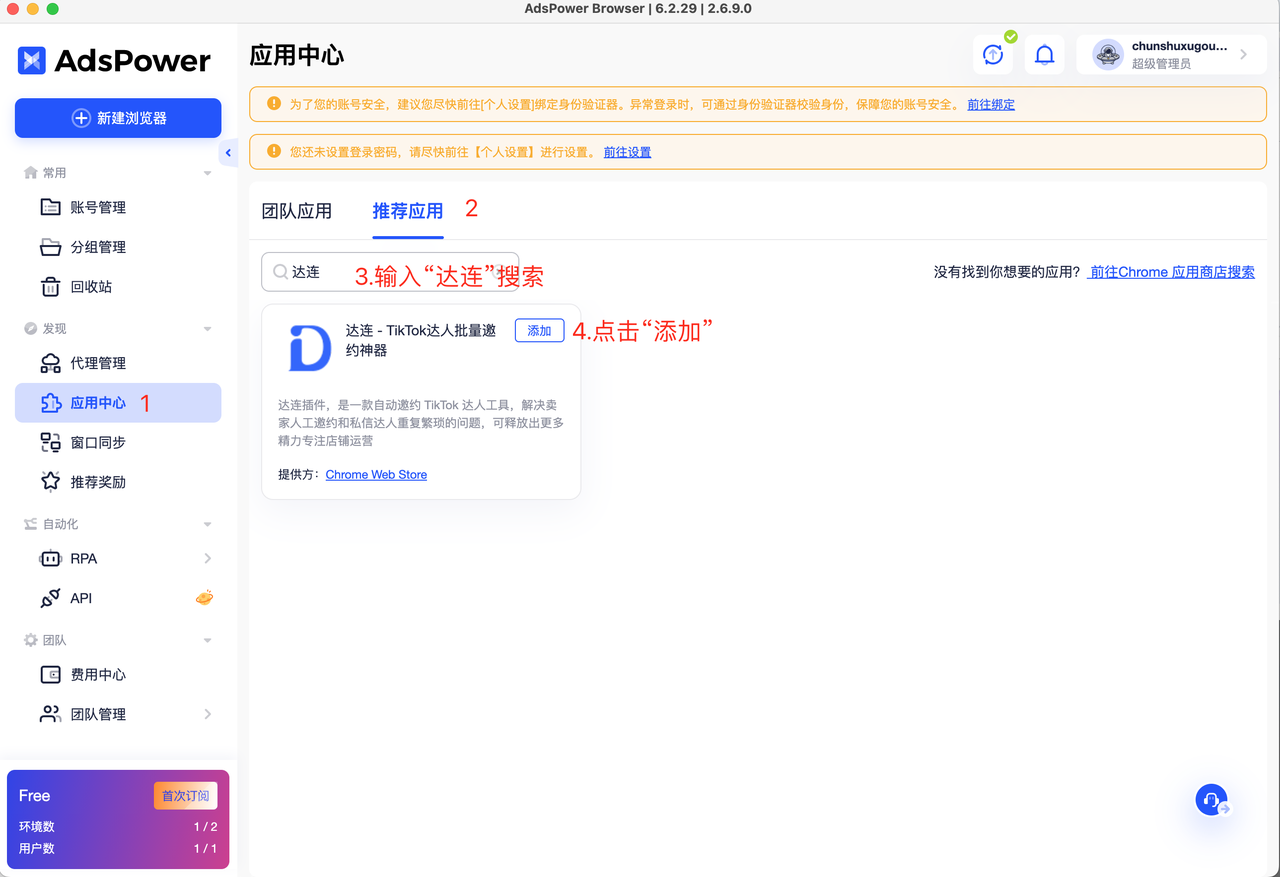Open 费用中心 in the sidebar
Viewport: 1280px width, 877px height.
(118, 675)
